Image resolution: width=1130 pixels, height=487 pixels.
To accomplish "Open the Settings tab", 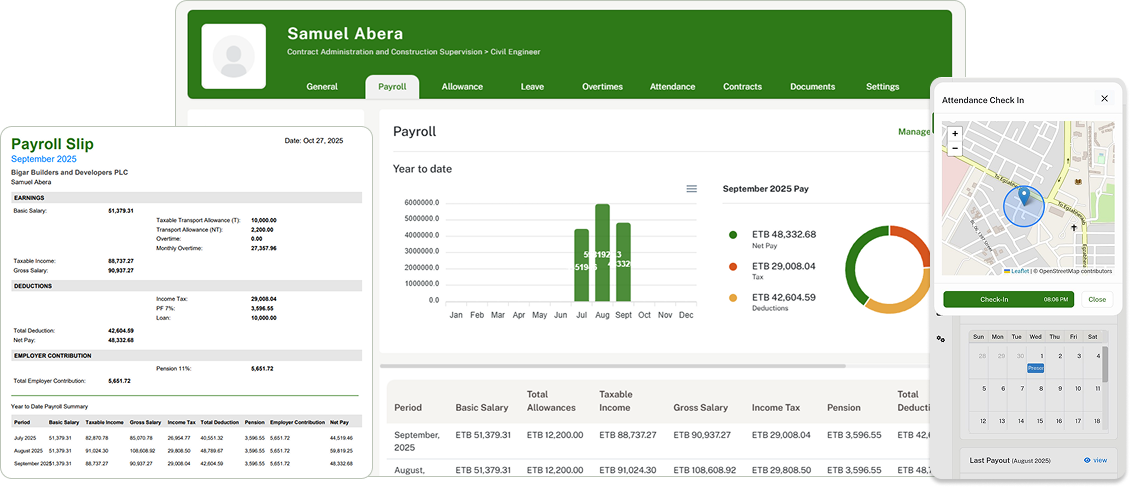I will [x=882, y=86].
